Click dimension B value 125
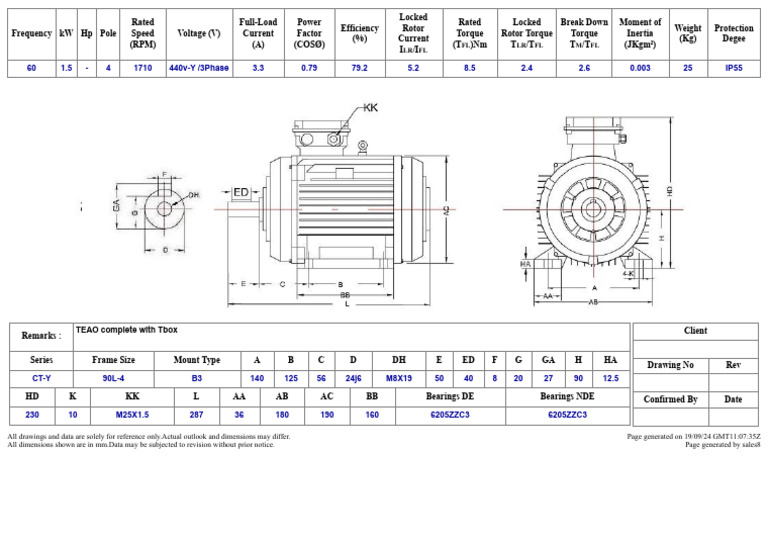The image size is (768, 543). pyautogui.click(x=291, y=378)
